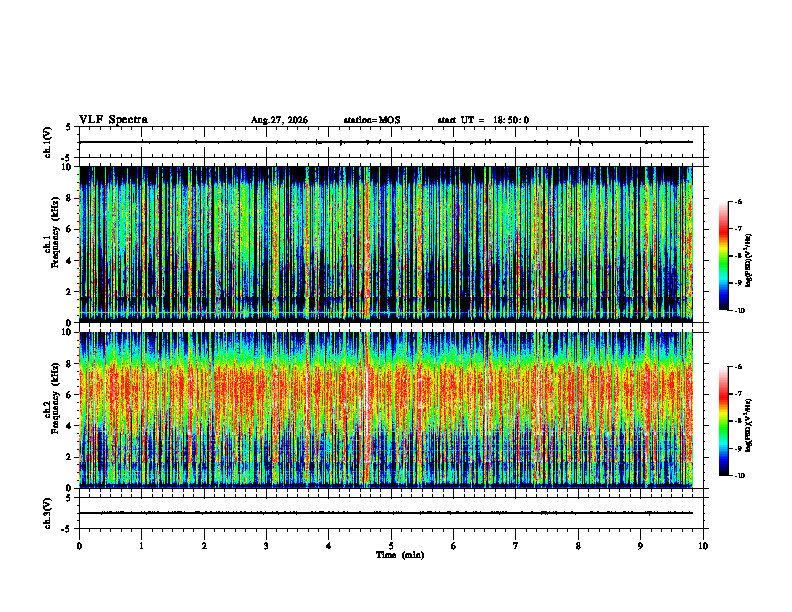The height and width of the screenshot is (612, 792).
Task: Click the start UT 18:50:0 label
Action: pyautogui.click(x=483, y=120)
